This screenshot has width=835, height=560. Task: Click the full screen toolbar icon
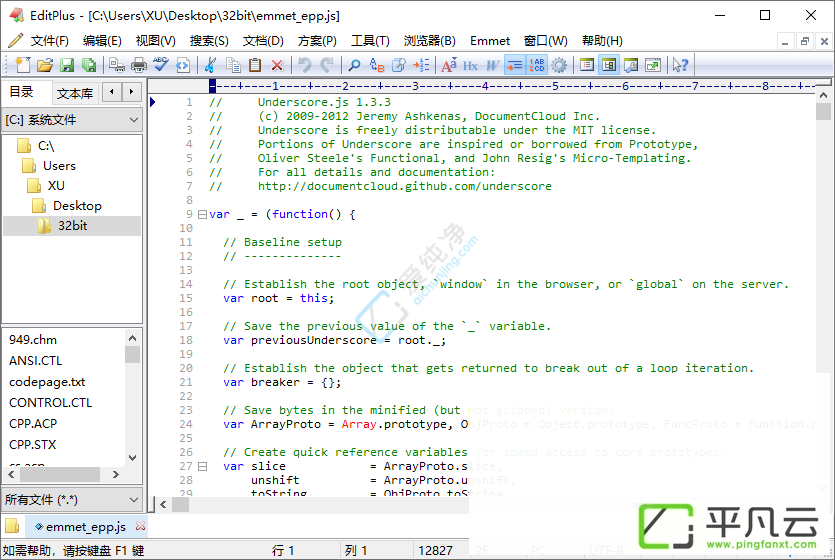pyautogui.click(x=652, y=65)
